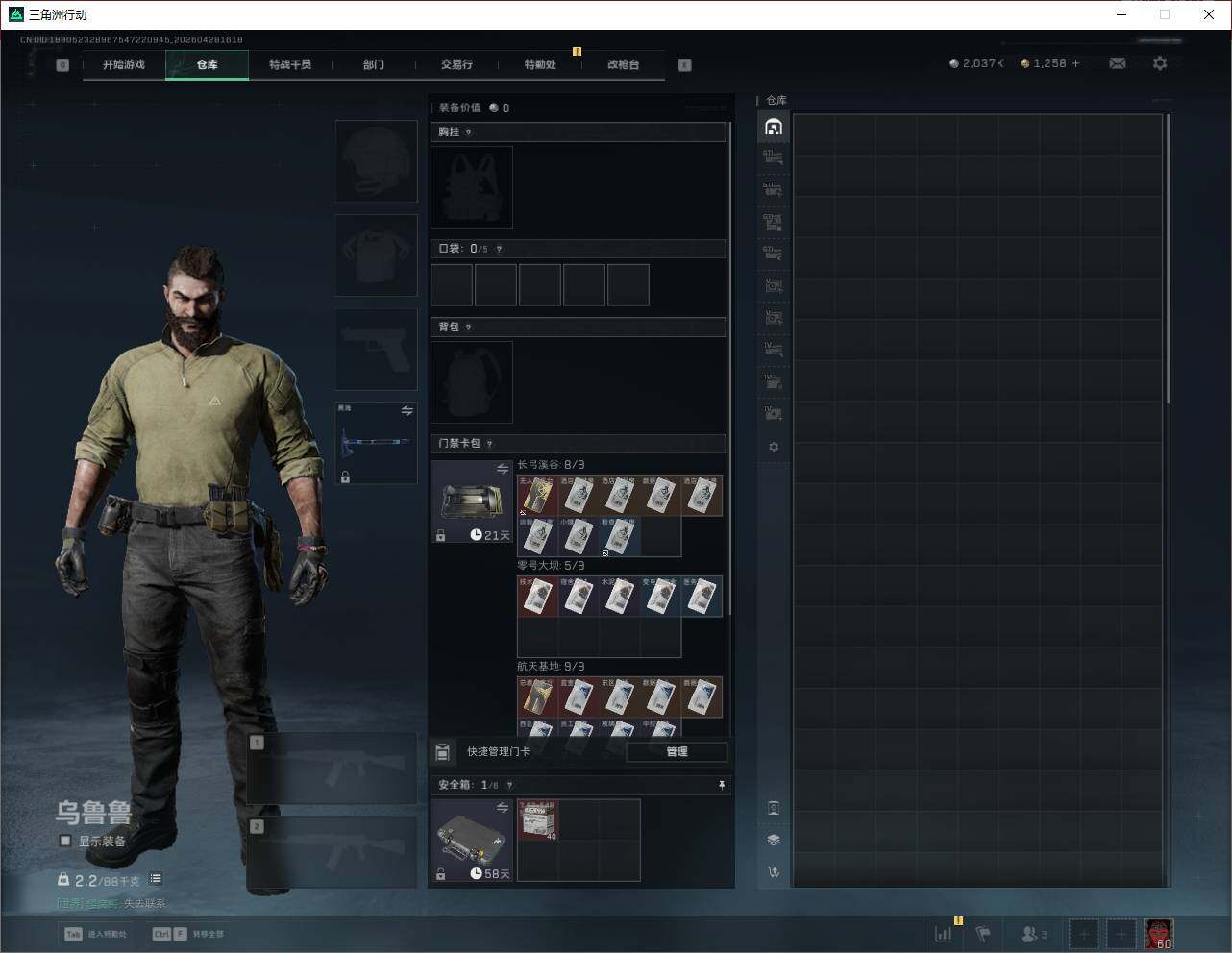The height and width of the screenshot is (953, 1232).
Task: Click the 快捷管理门卡 icon
Action: (442, 752)
